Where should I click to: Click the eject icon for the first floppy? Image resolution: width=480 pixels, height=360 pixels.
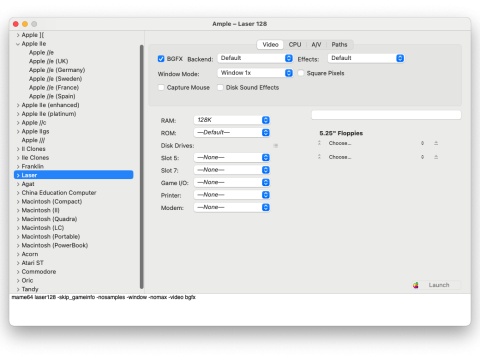point(436,143)
